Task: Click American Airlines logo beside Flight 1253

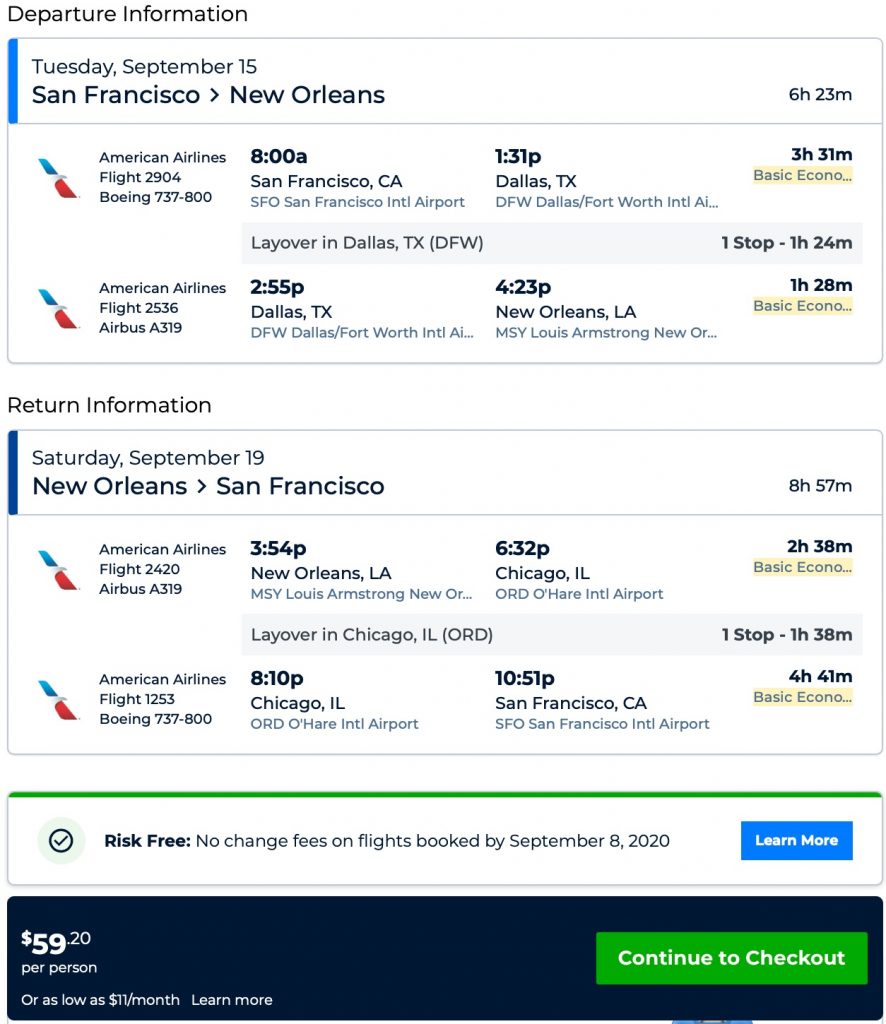Action: (x=58, y=700)
